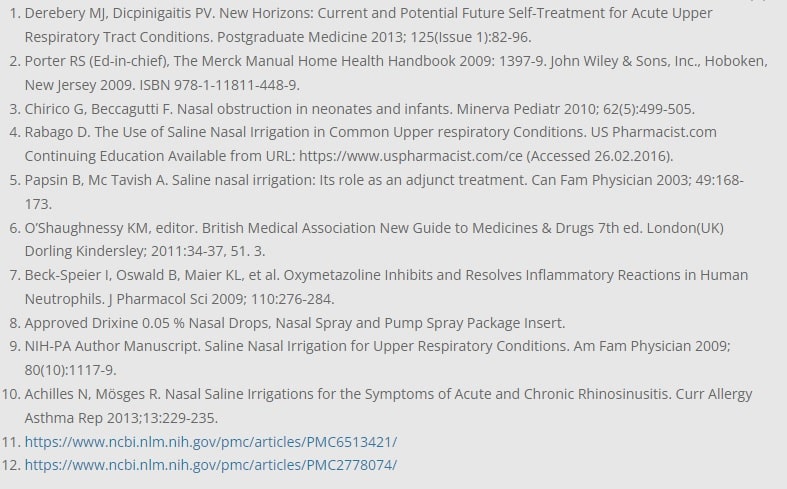Click the "Accessed 26.02.2016" text

600,156
